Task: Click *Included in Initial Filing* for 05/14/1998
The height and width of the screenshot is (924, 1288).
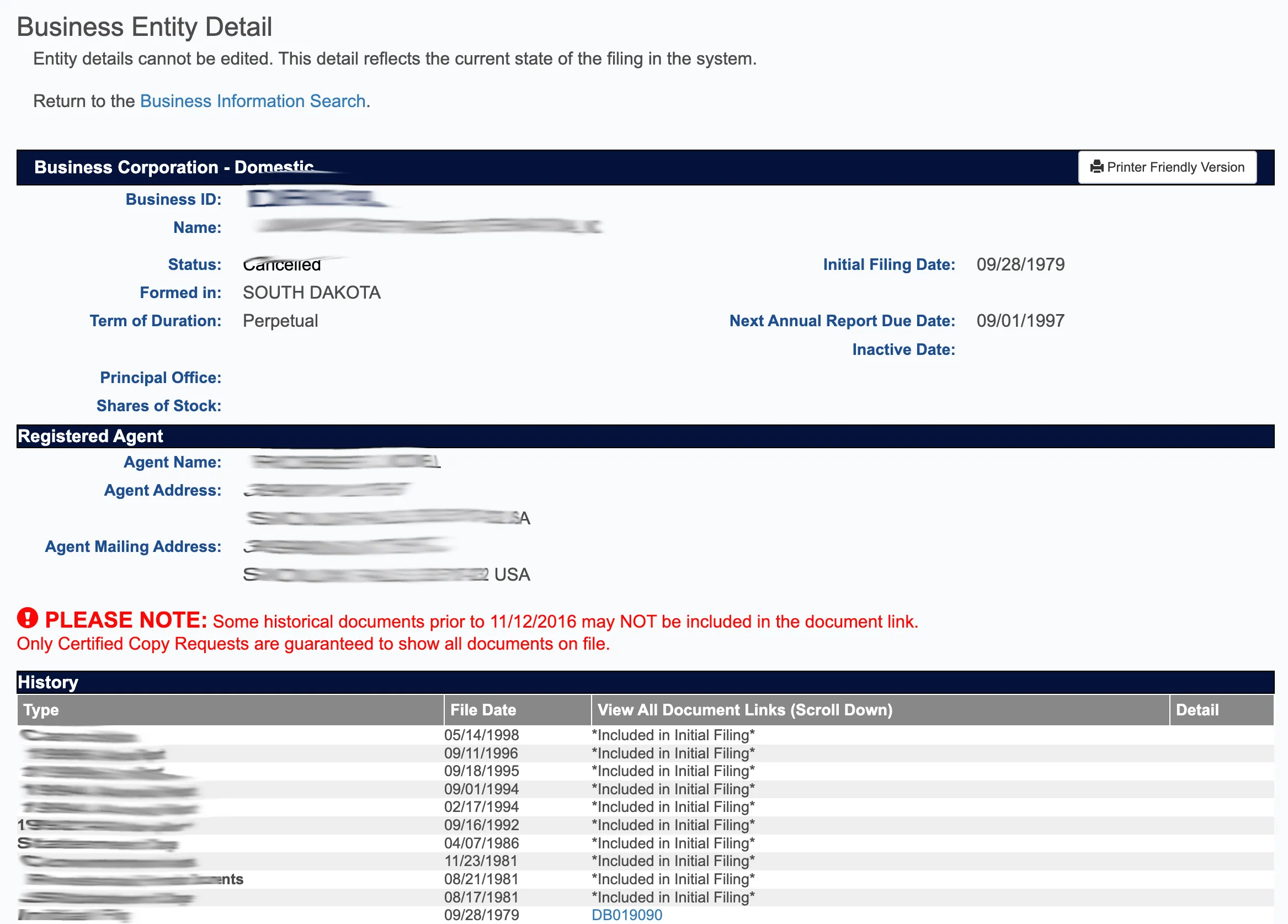Action: click(673, 735)
